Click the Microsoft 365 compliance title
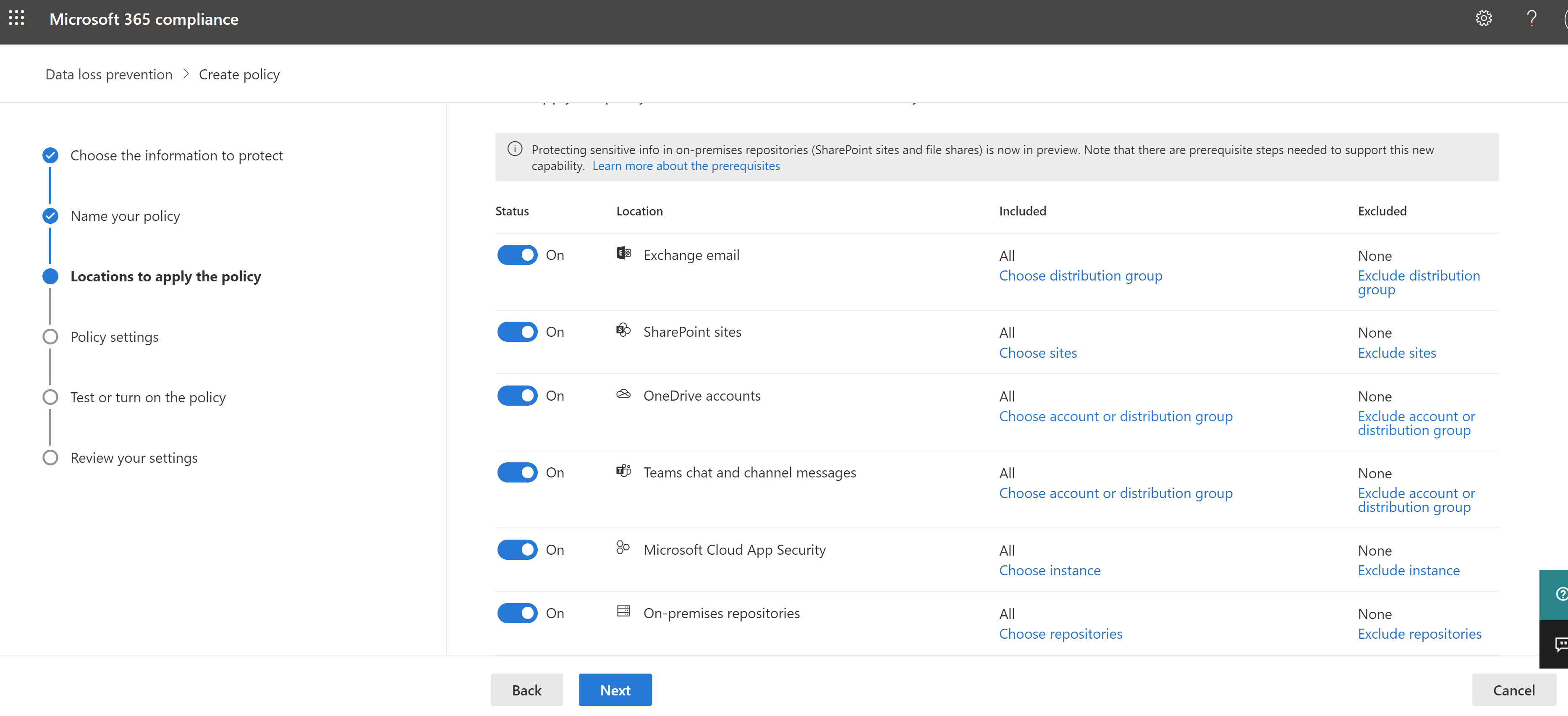1568x716 pixels. click(x=144, y=19)
